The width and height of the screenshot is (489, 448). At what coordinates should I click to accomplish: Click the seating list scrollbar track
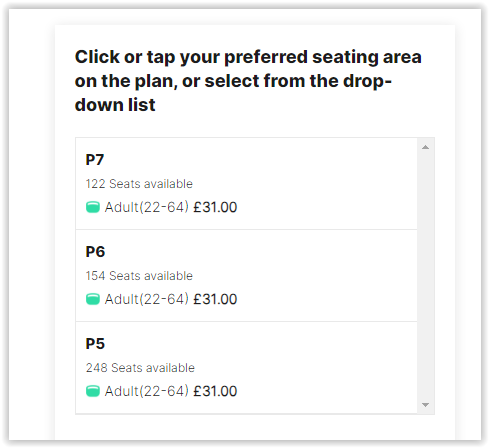tap(425, 276)
